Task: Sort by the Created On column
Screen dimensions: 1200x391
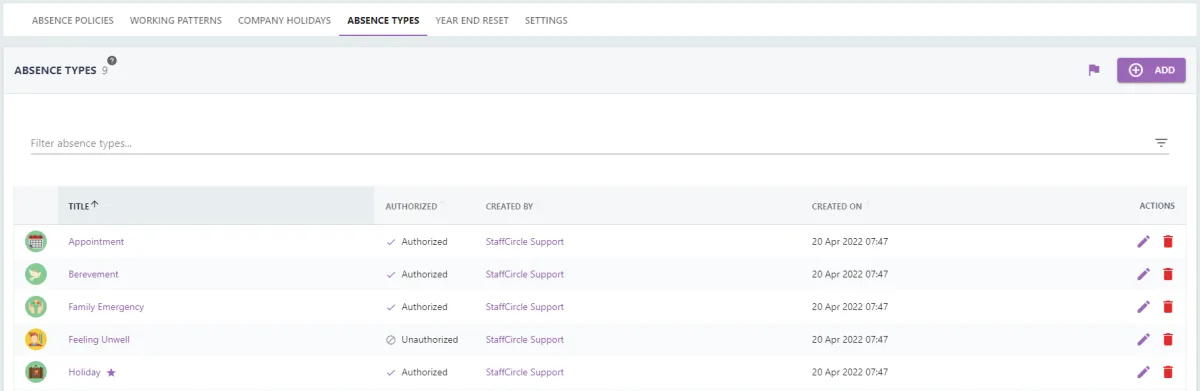Action: [x=837, y=206]
